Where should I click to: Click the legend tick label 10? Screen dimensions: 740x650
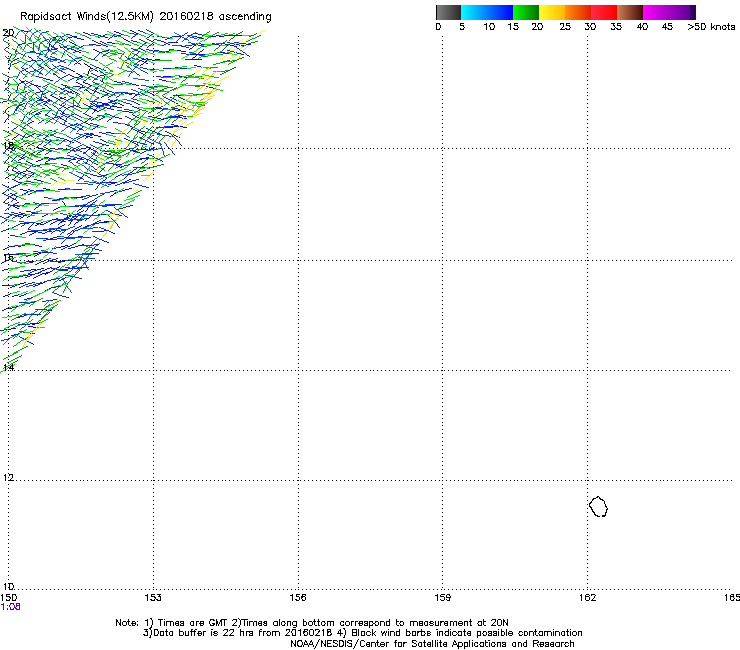(x=489, y=27)
